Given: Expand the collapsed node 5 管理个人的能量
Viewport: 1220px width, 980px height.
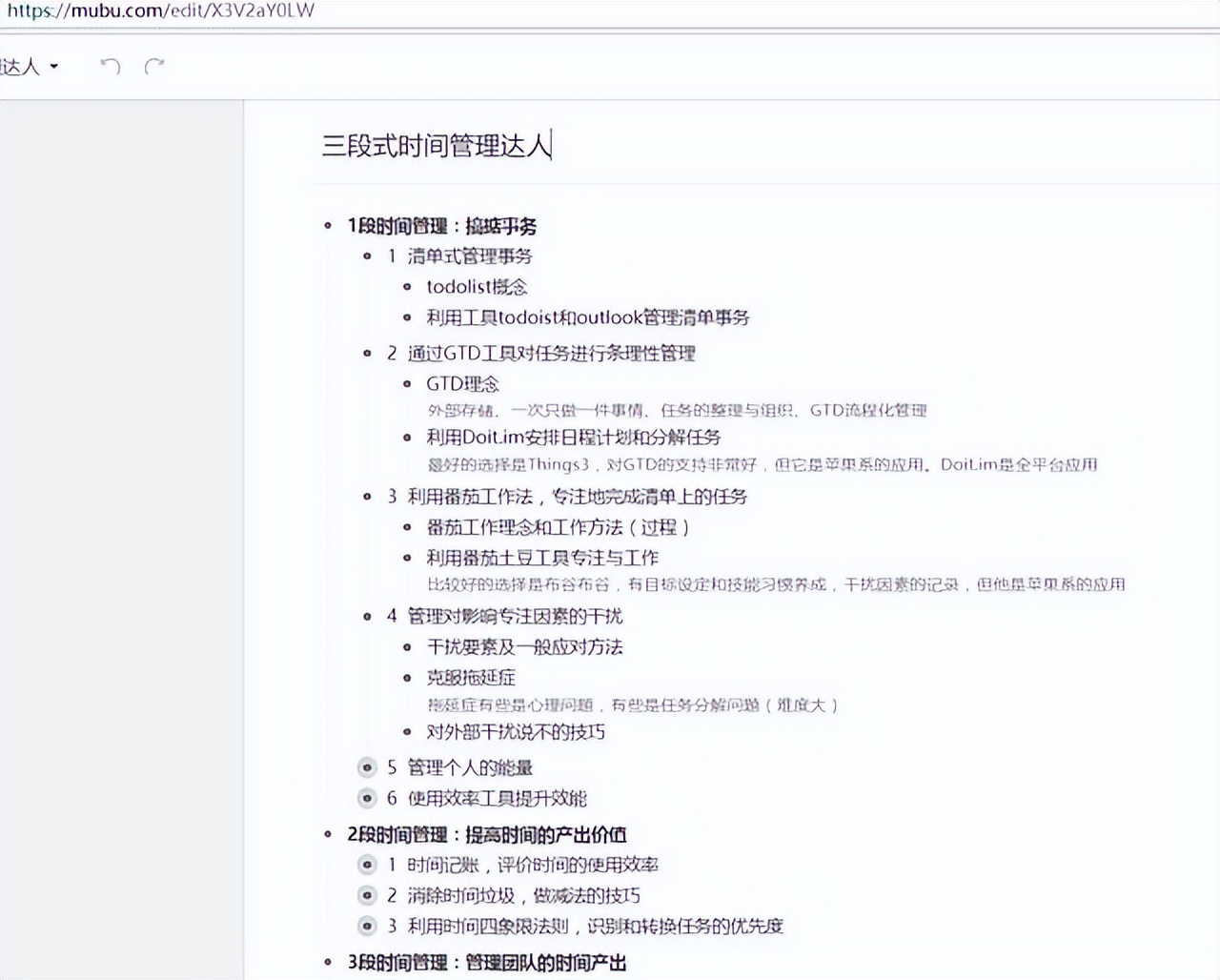Looking at the screenshot, I should 367,768.
